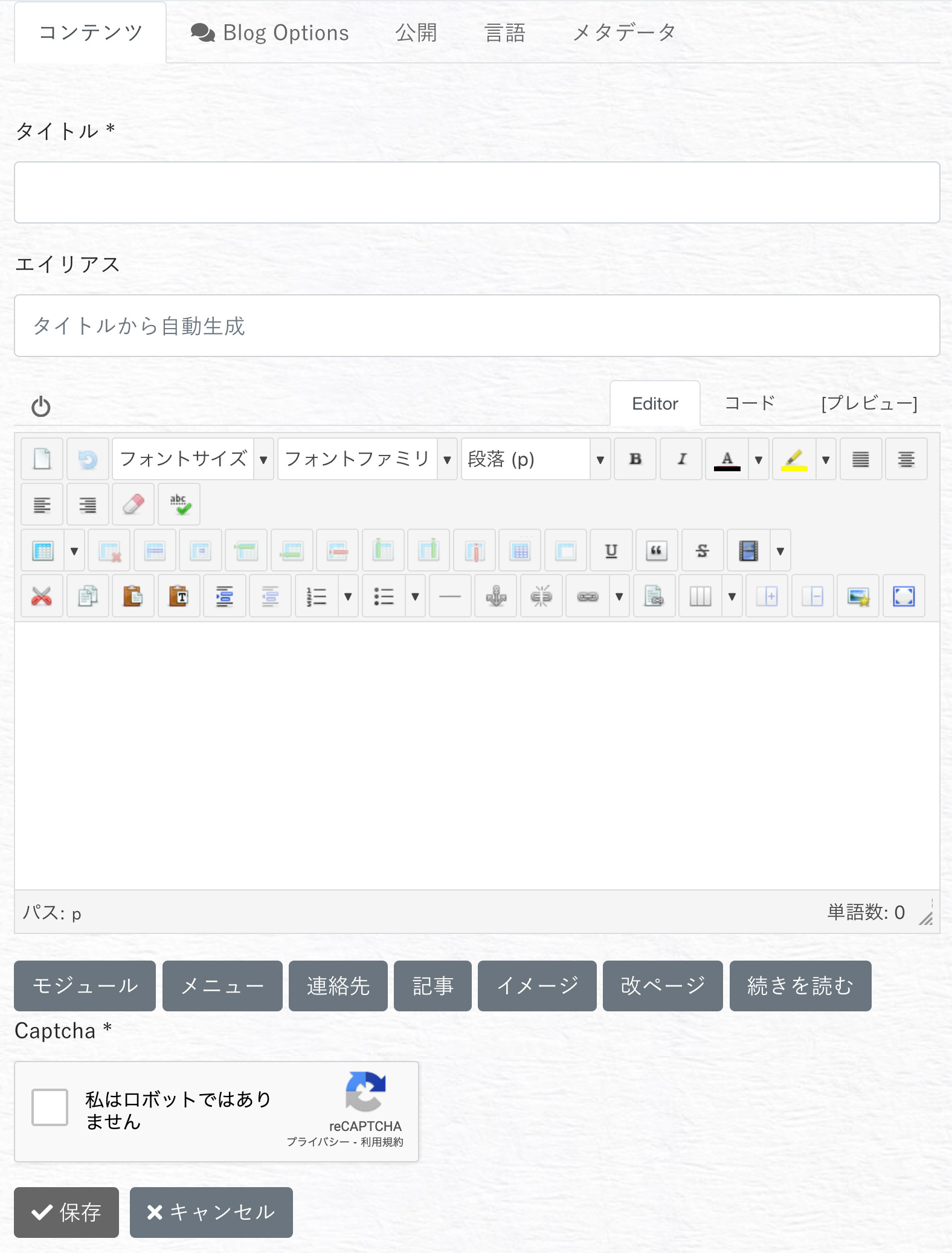Click the yellow highlight color swatch
Image resolution: width=952 pixels, height=1253 pixels.
794,459
